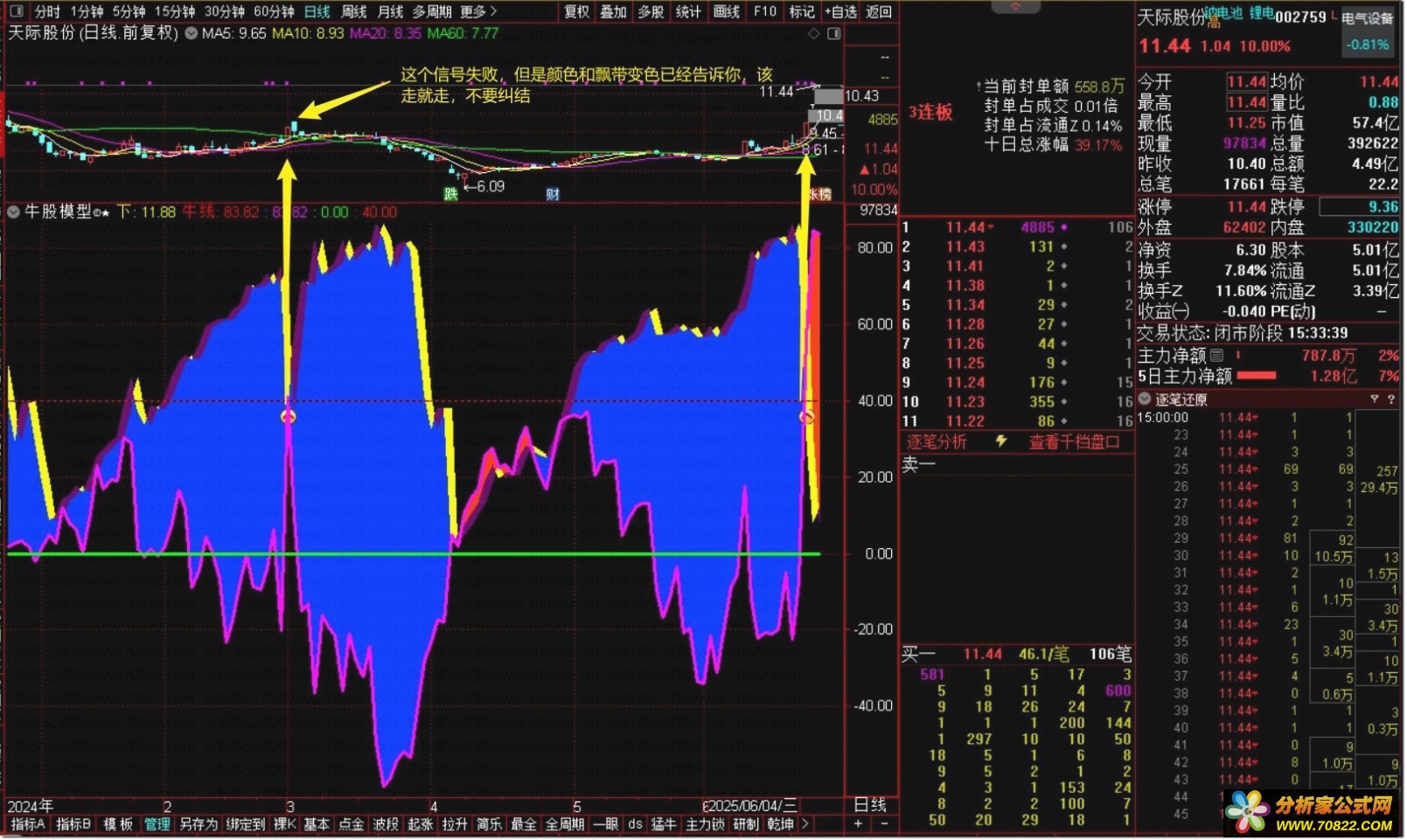
Task: Click the detail list icon next to 主力净额
Action: click(x=1216, y=356)
